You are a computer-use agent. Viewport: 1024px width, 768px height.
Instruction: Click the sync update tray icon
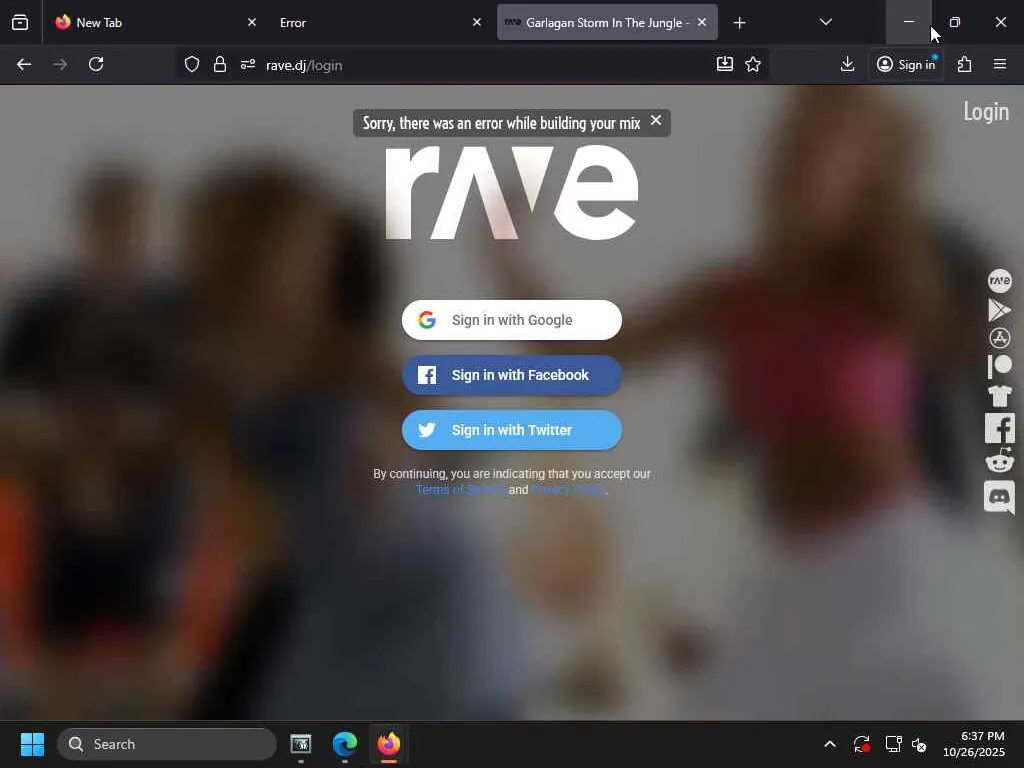[861, 744]
